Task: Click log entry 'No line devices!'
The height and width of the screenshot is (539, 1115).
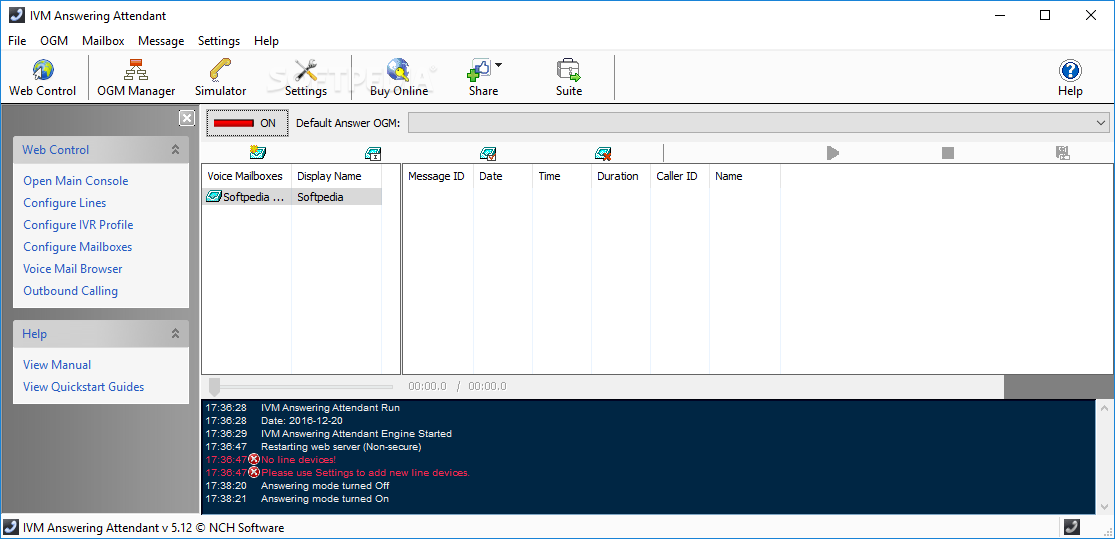Action: click(x=299, y=460)
